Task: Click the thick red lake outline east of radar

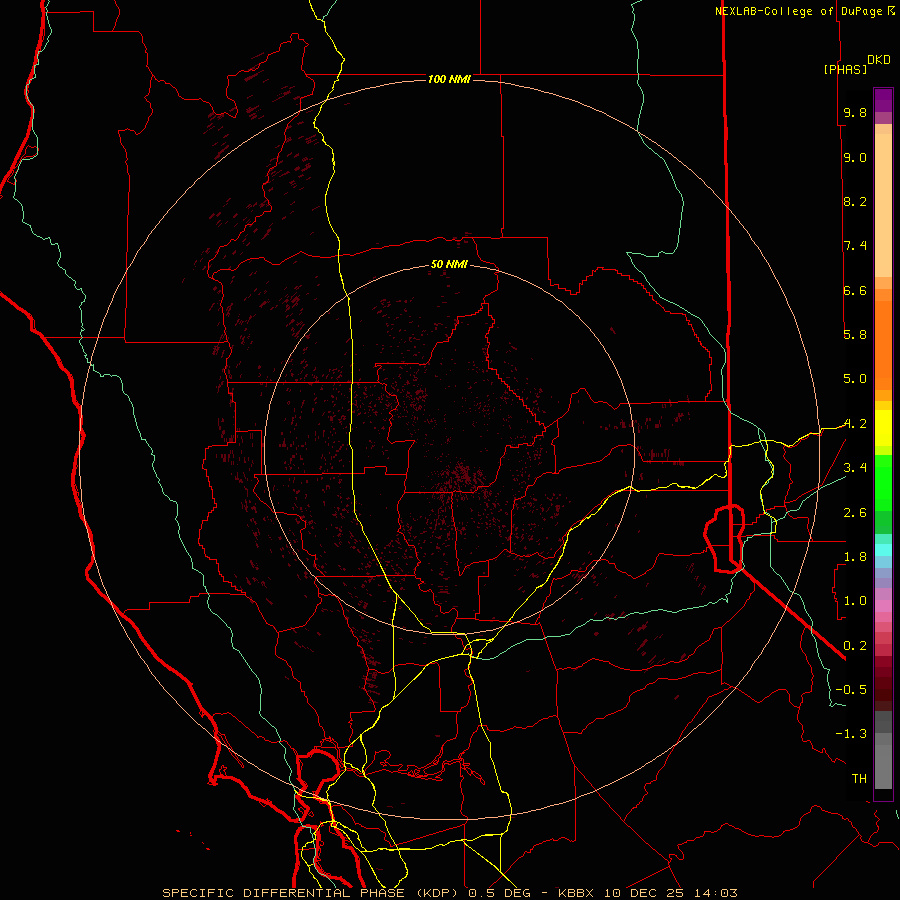Action: [724, 539]
